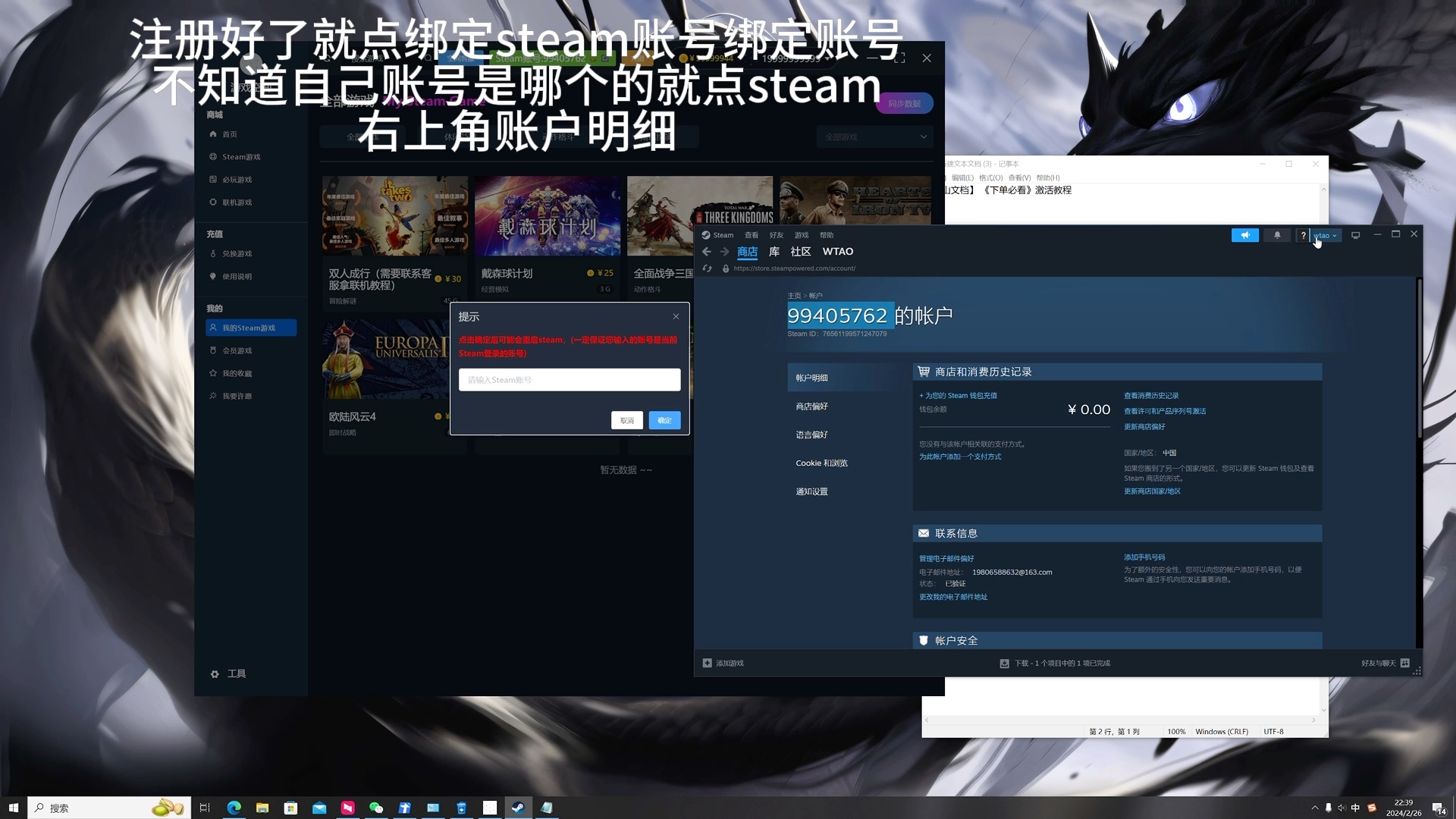The height and width of the screenshot is (819, 1456).
Task: Click the Steam store home icon
Action: (x=747, y=251)
